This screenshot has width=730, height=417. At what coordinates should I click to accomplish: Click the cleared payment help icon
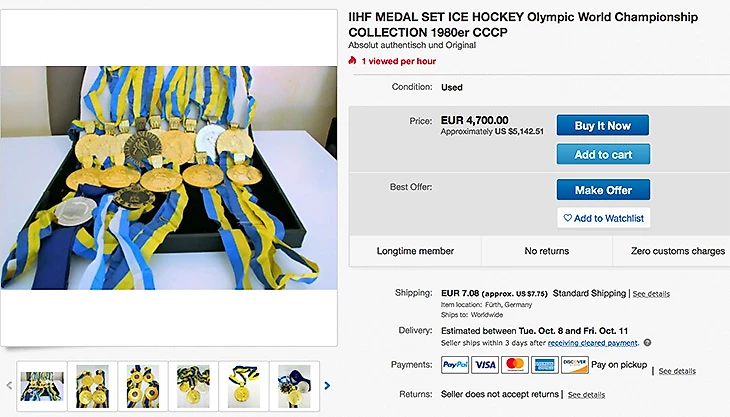tap(647, 343)
